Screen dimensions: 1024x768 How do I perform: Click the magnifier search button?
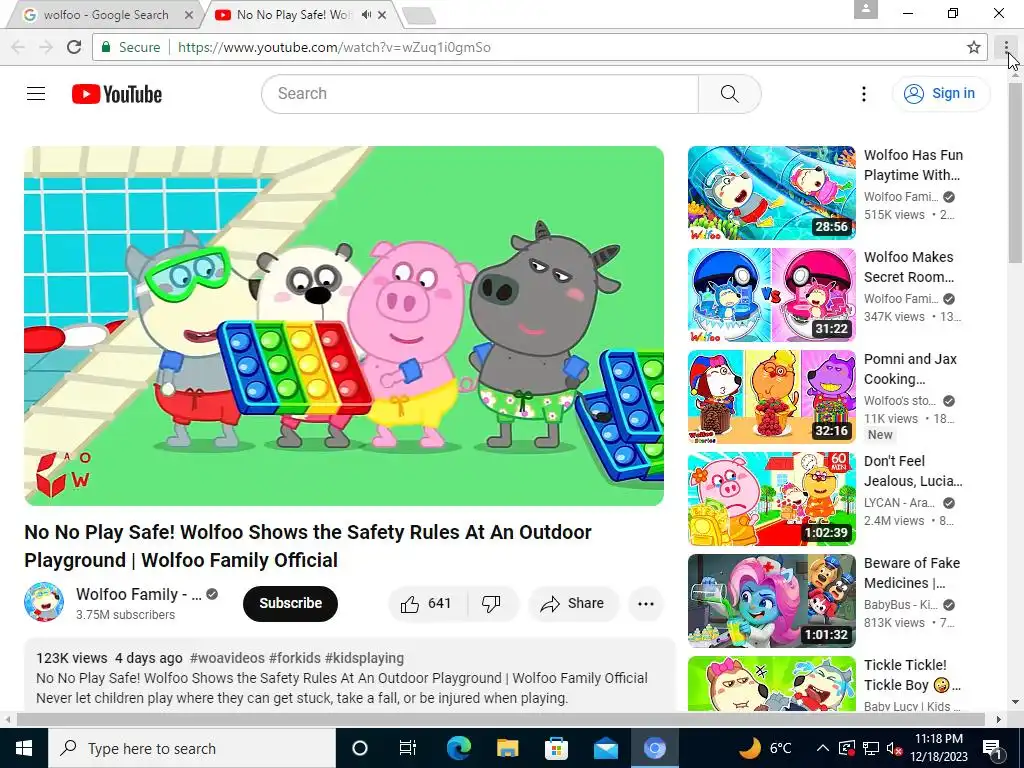tap(729, 94)
